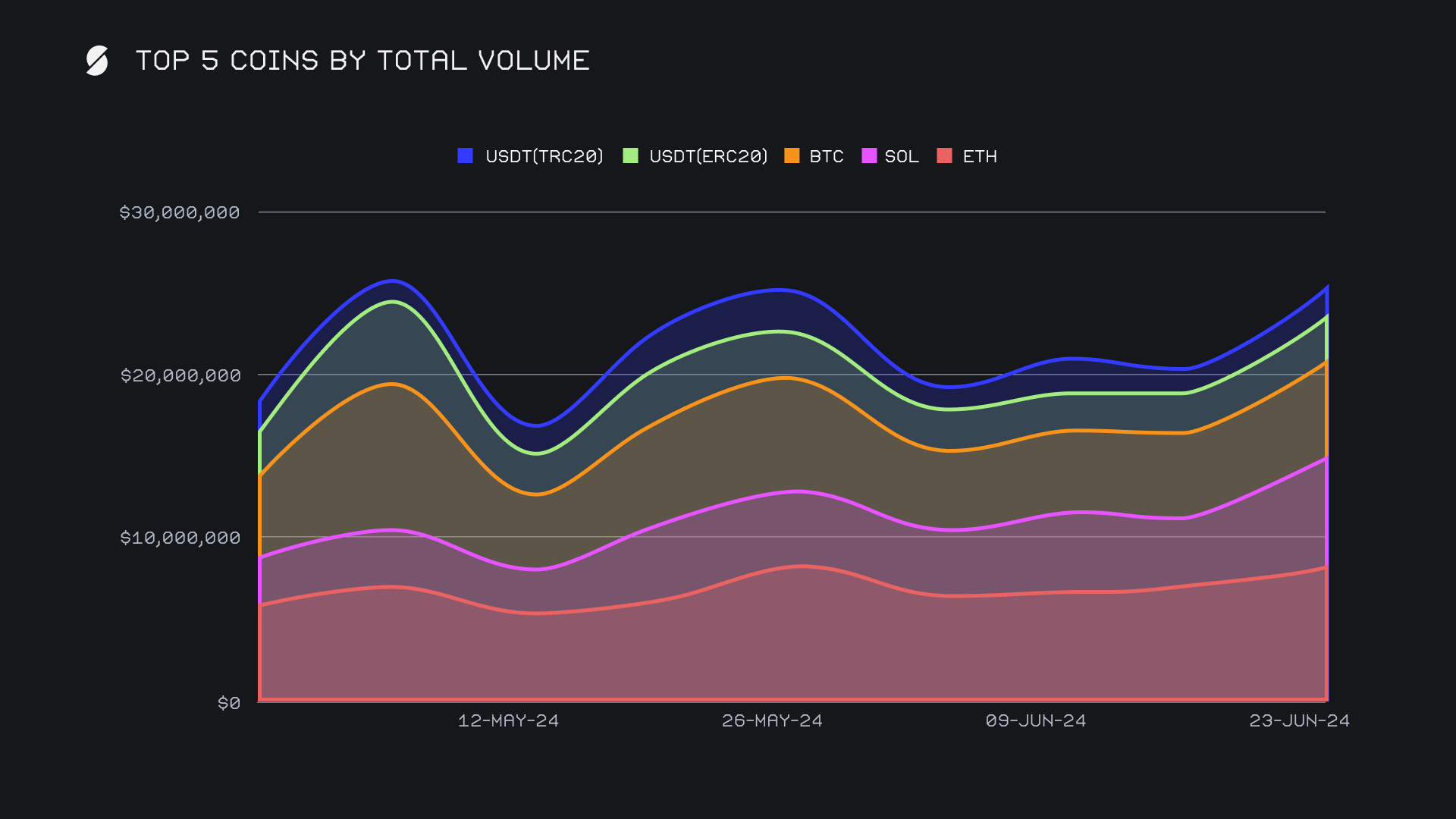1456x819 pixels.
Task: Click the $20,000,000 y-axis label
Action: [x=180, y=375]
